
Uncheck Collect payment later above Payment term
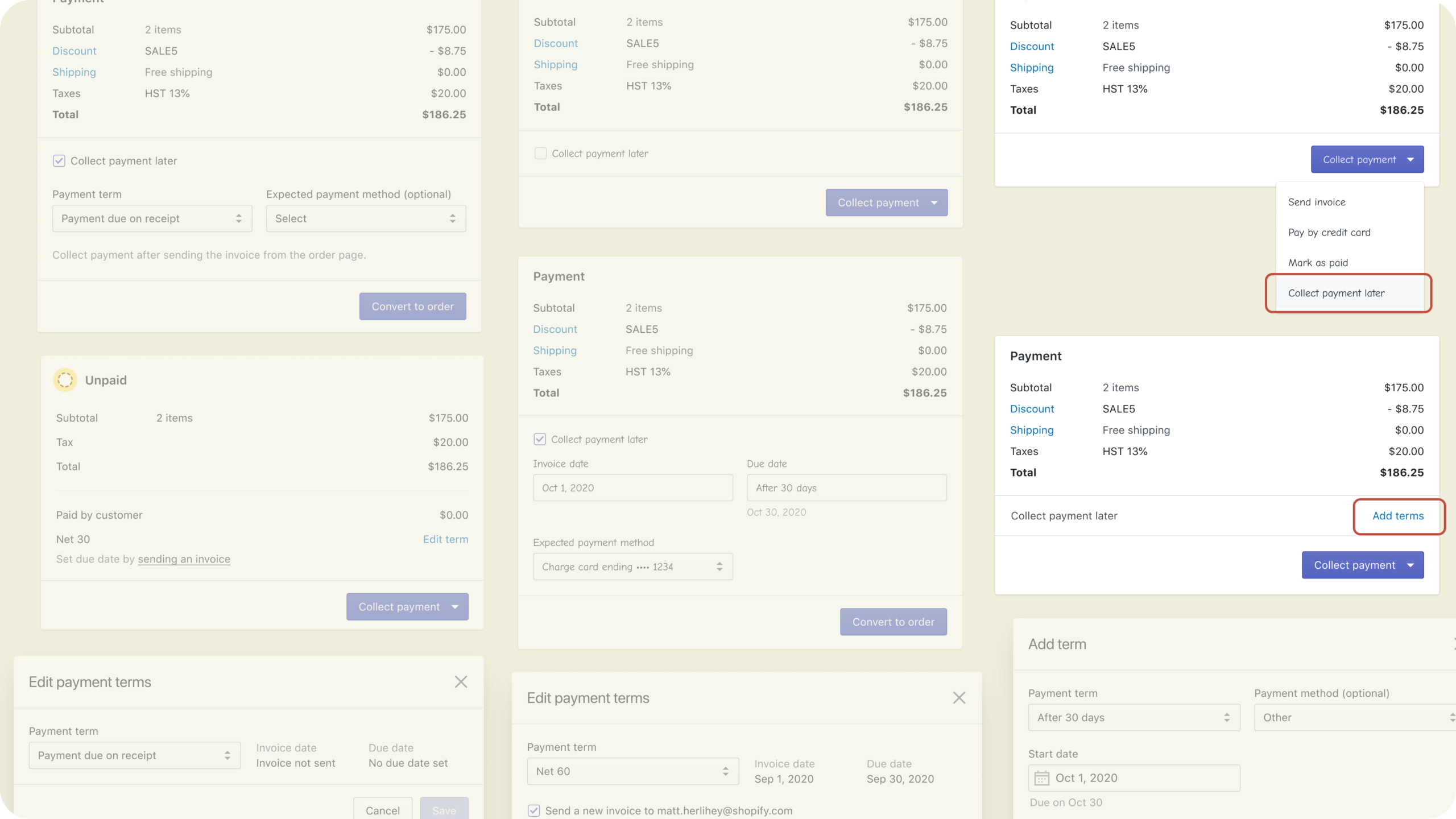tap(59, 161)
